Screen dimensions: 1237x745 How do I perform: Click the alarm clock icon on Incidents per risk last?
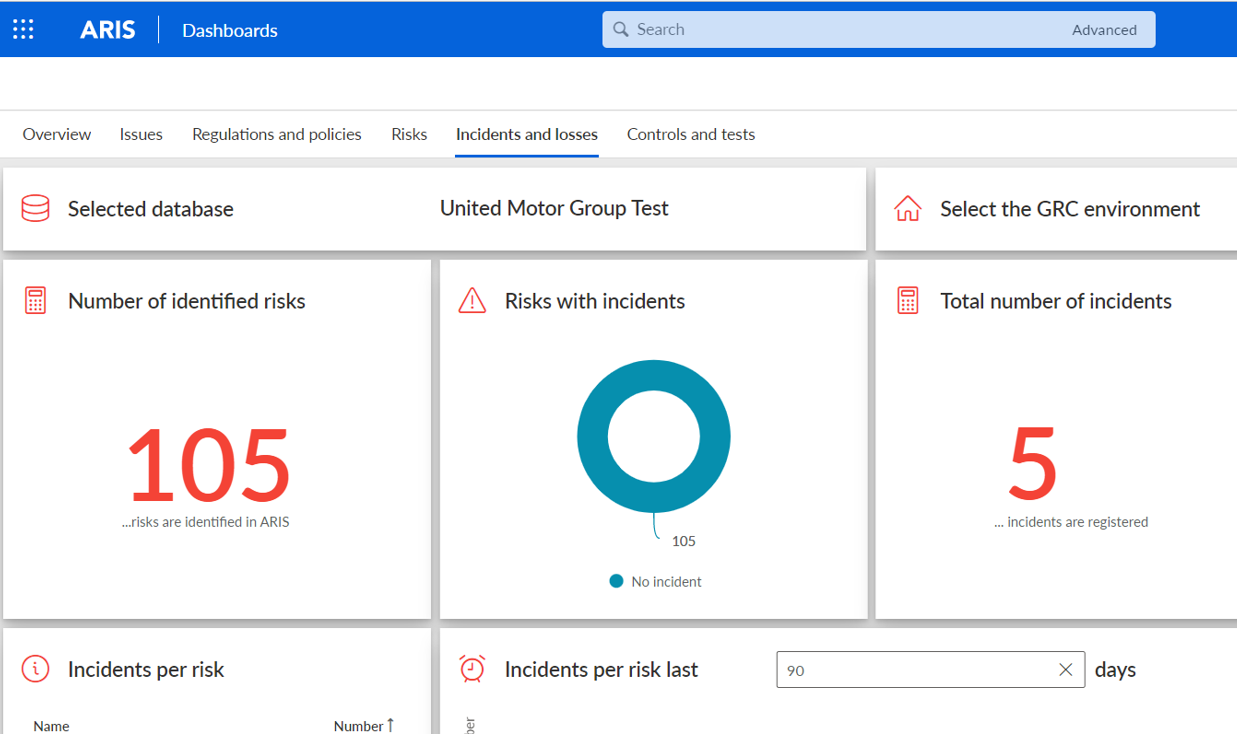point(471,669)
